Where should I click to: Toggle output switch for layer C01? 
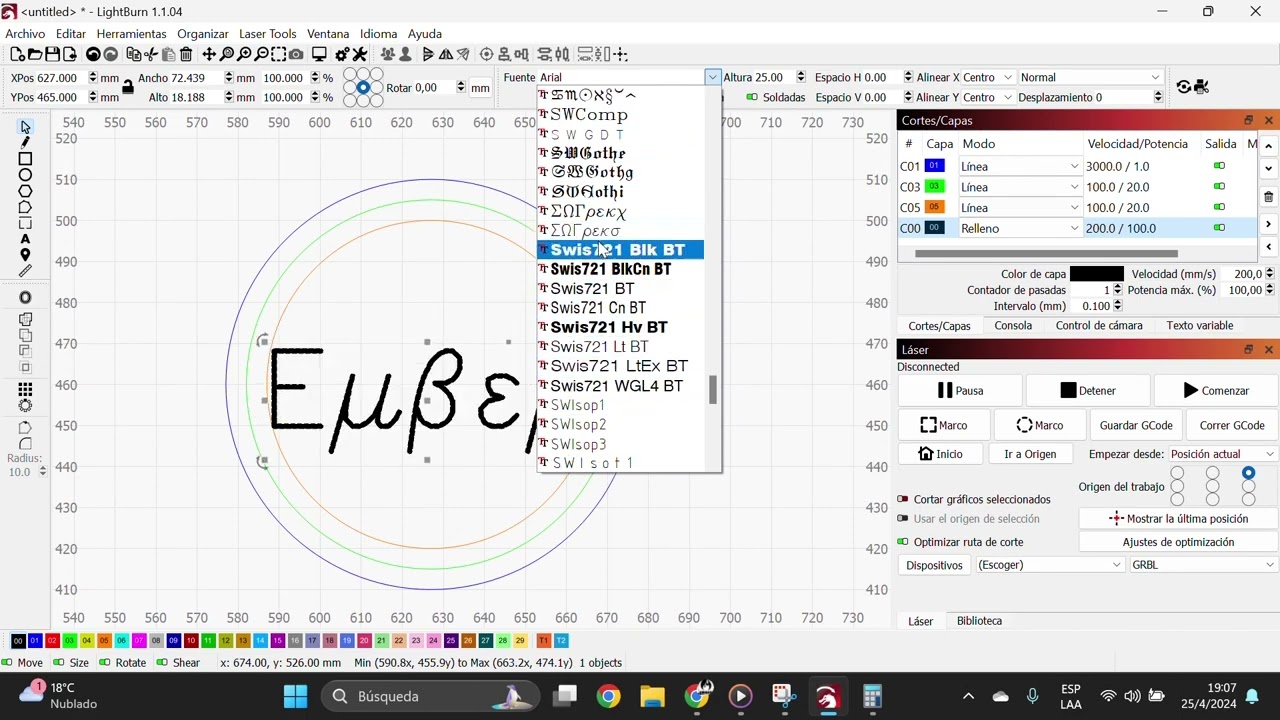coord(1219,166)
